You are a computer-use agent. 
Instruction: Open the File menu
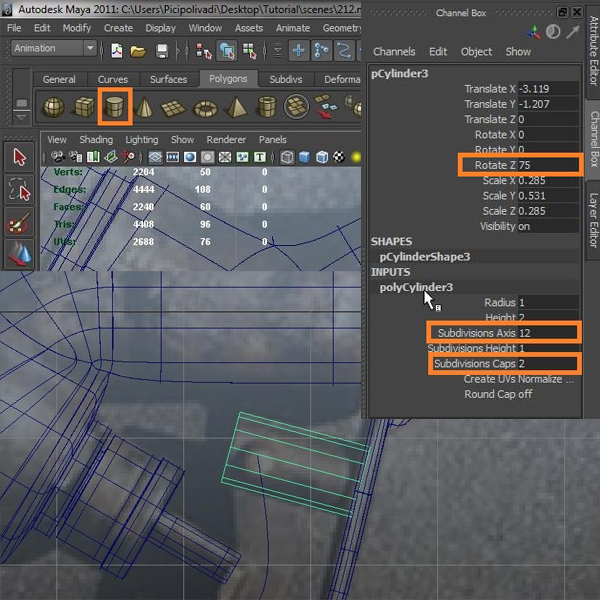coord(14,28)
